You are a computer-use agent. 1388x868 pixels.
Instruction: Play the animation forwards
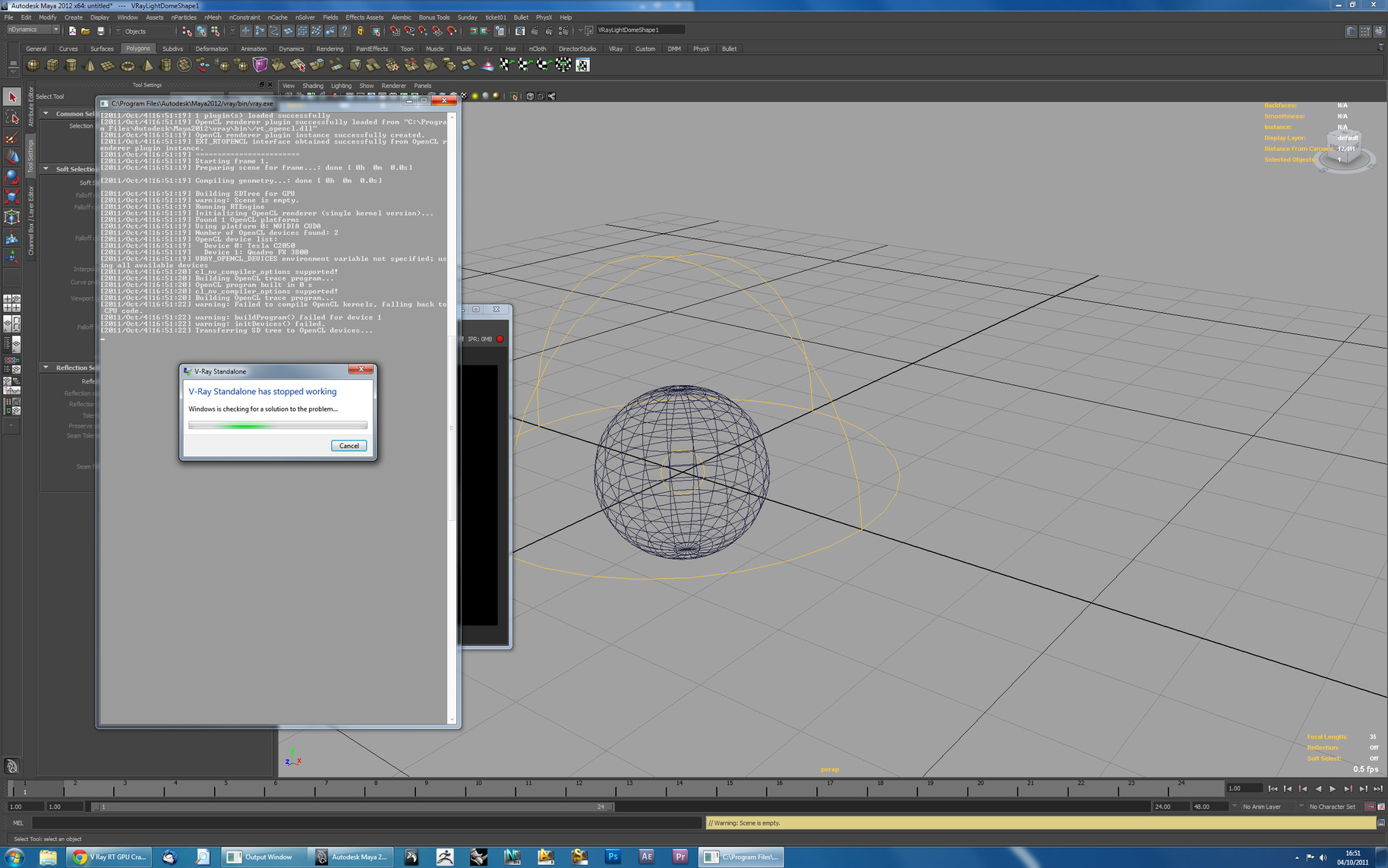click(1333, 788)
